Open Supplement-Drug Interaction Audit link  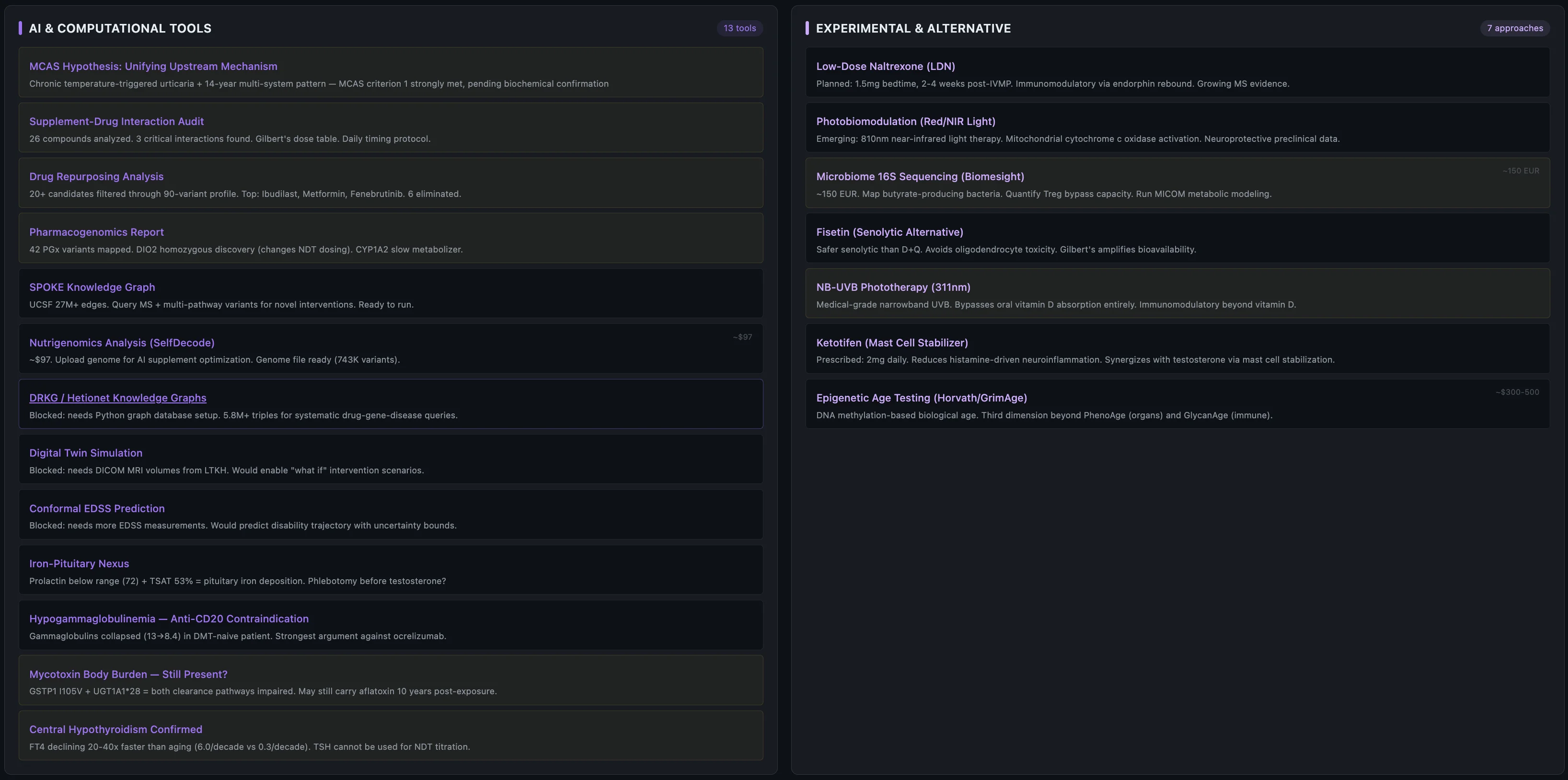116,122
